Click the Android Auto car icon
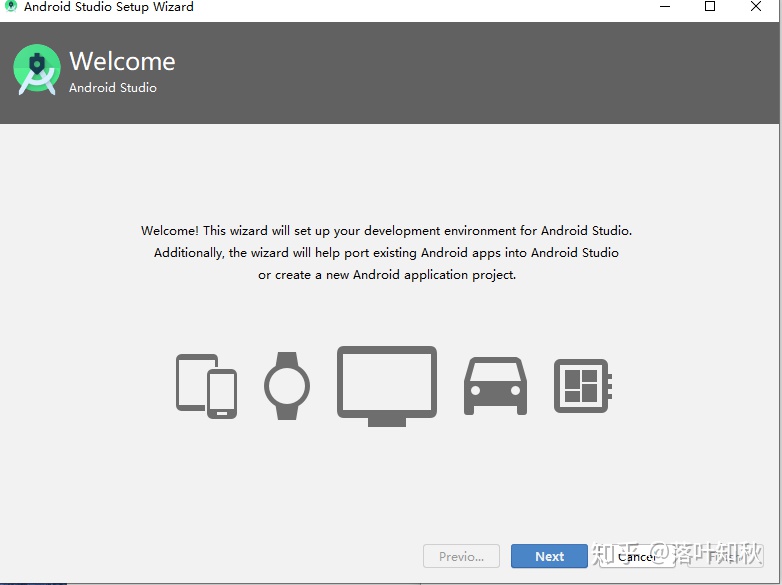The height and width of the screenshot is (585, 782). point(495,386)
